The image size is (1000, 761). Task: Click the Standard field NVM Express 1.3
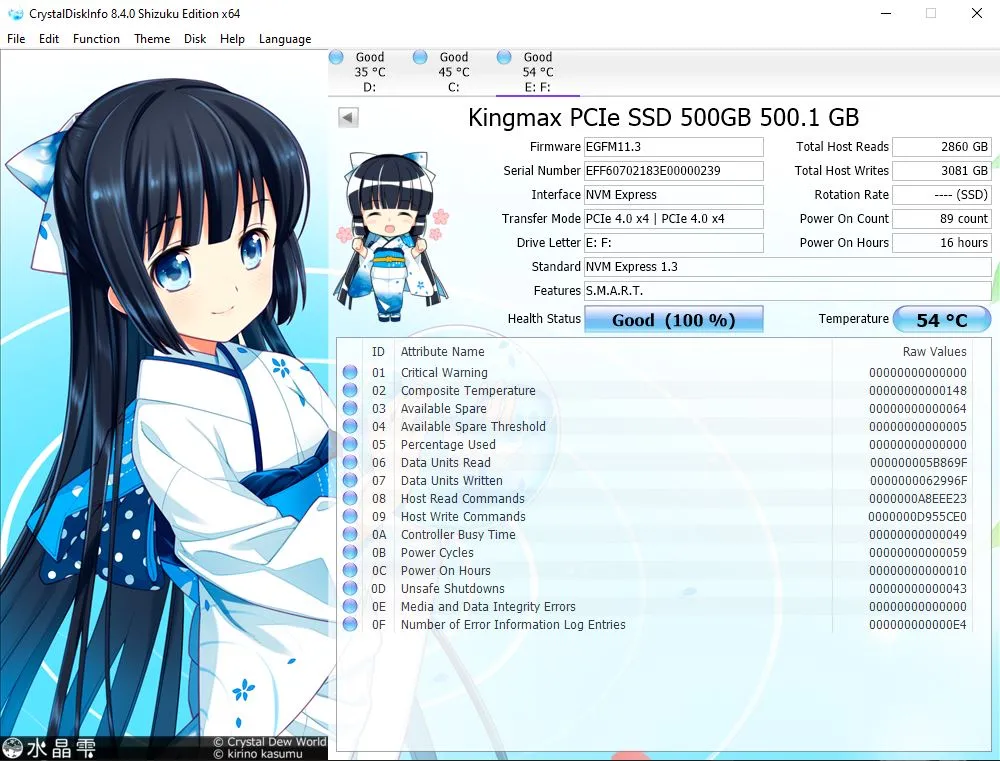[x=788, y=267]
